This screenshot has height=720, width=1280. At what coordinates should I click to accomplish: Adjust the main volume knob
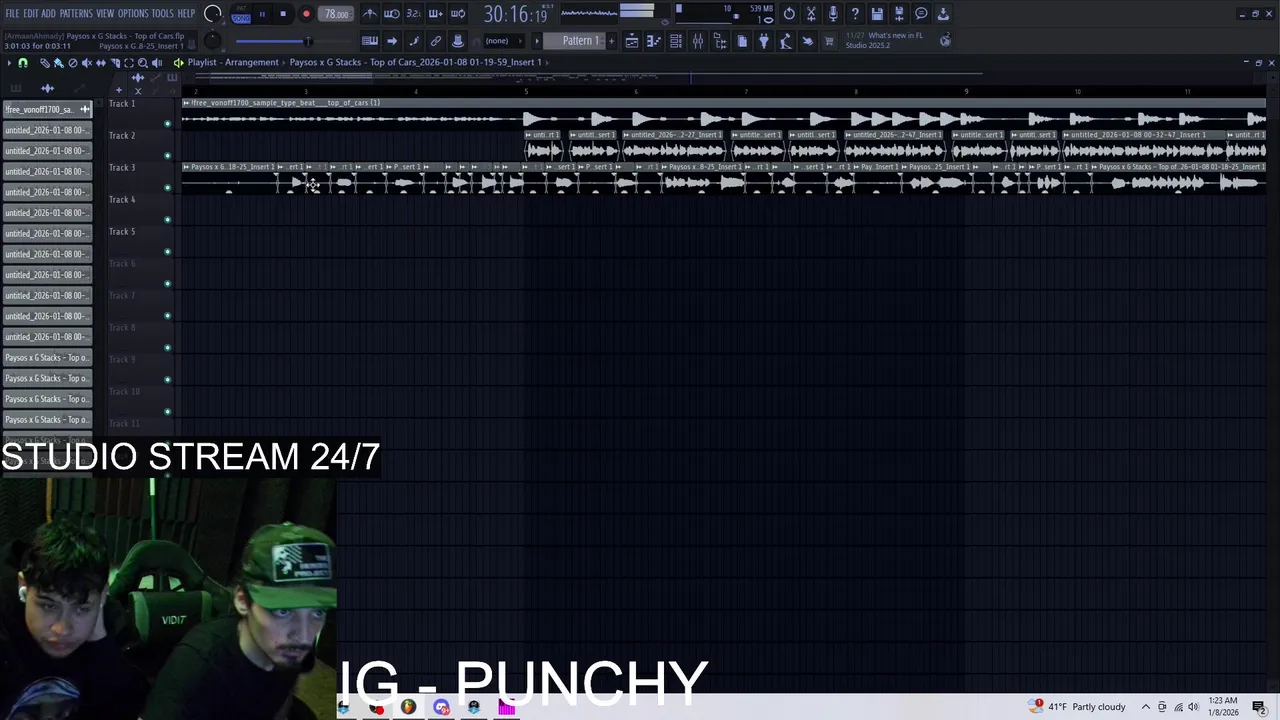coord(212,14)
